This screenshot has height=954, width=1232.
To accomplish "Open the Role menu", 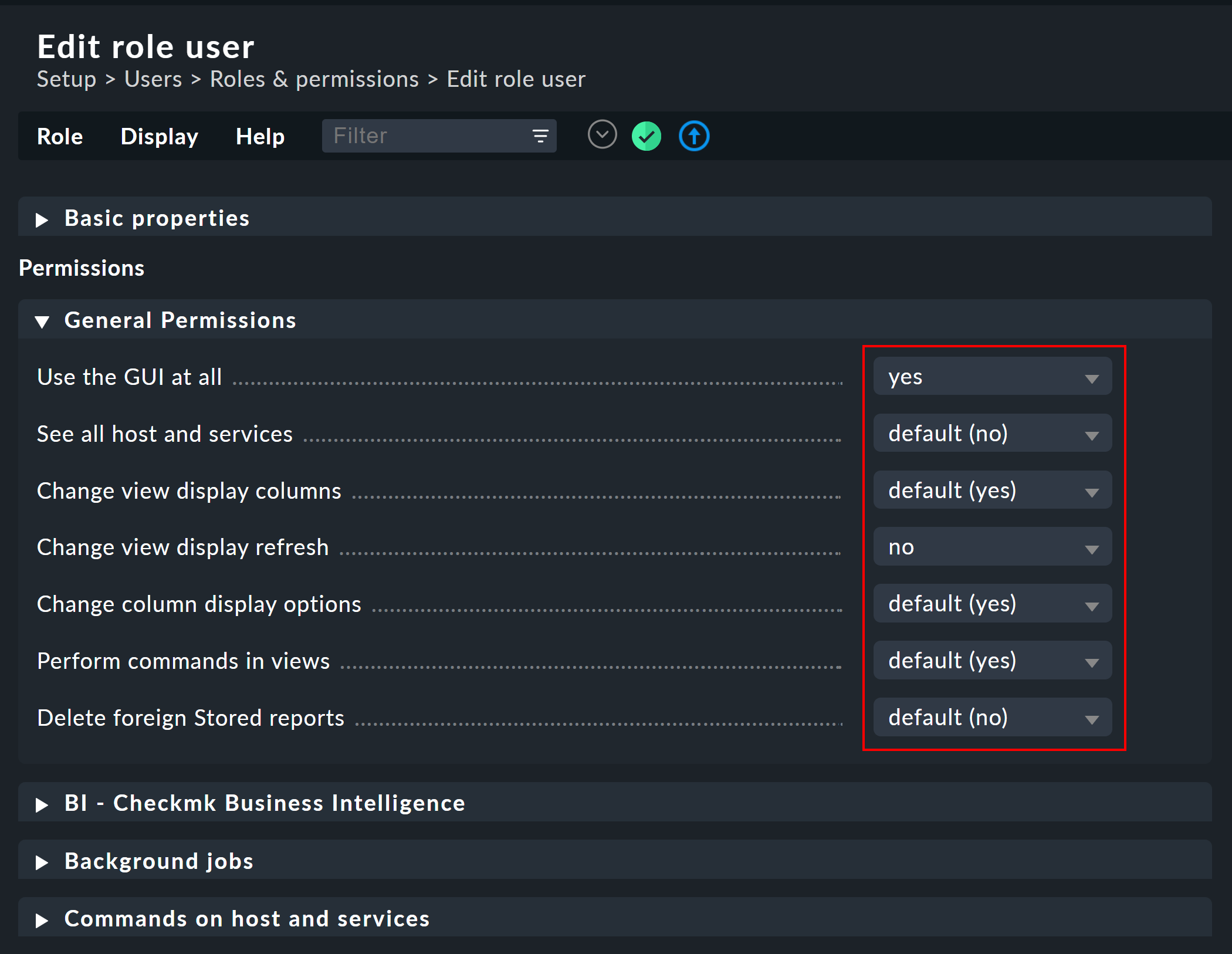I will (x=59, y=136).
